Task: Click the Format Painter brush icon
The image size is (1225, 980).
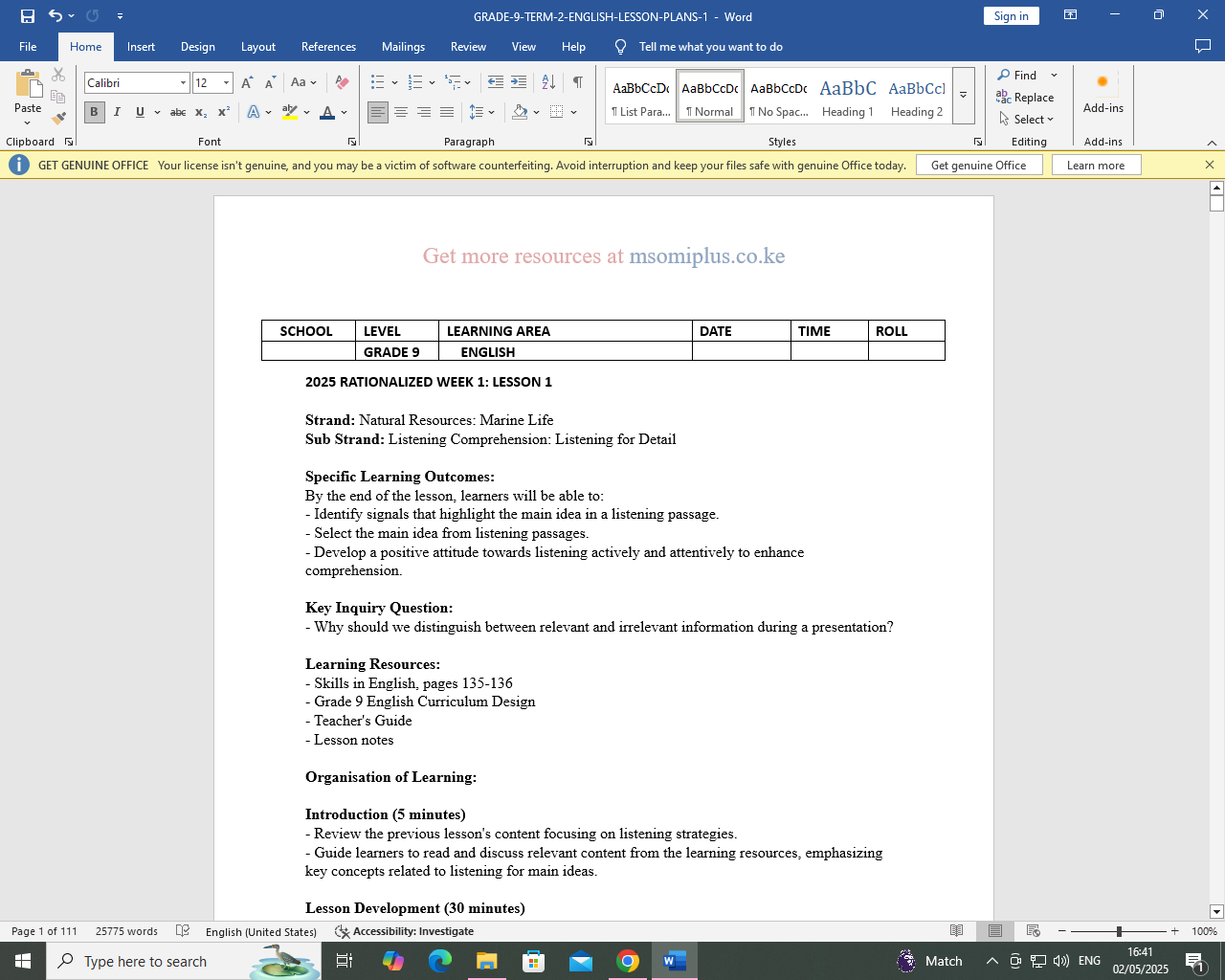Action: [58, 119]
